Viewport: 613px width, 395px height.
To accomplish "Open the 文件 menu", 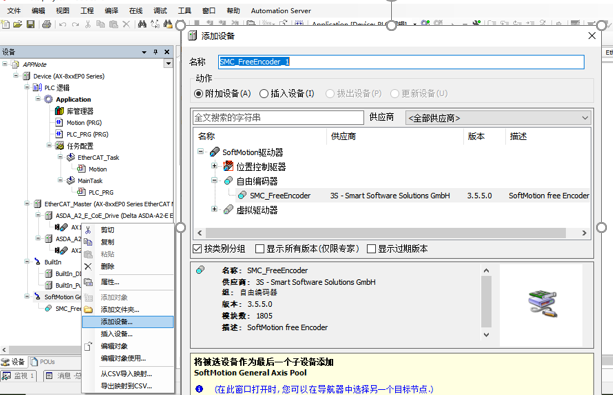I will point(14,11).
